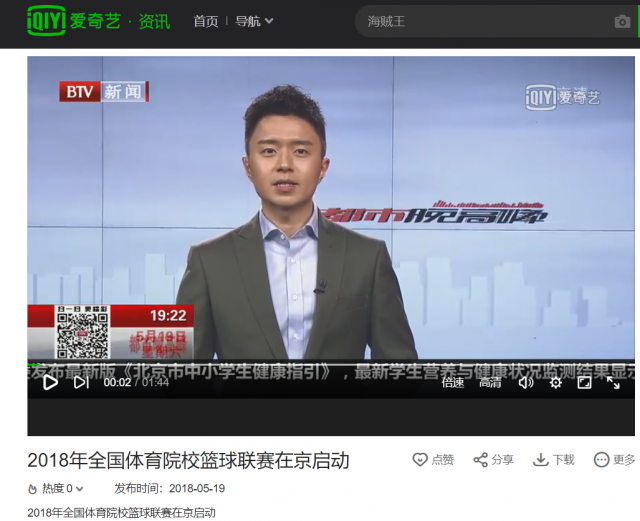Screen dimensions: 640x521
Task: Open 更多 more options
Action: 614,460
